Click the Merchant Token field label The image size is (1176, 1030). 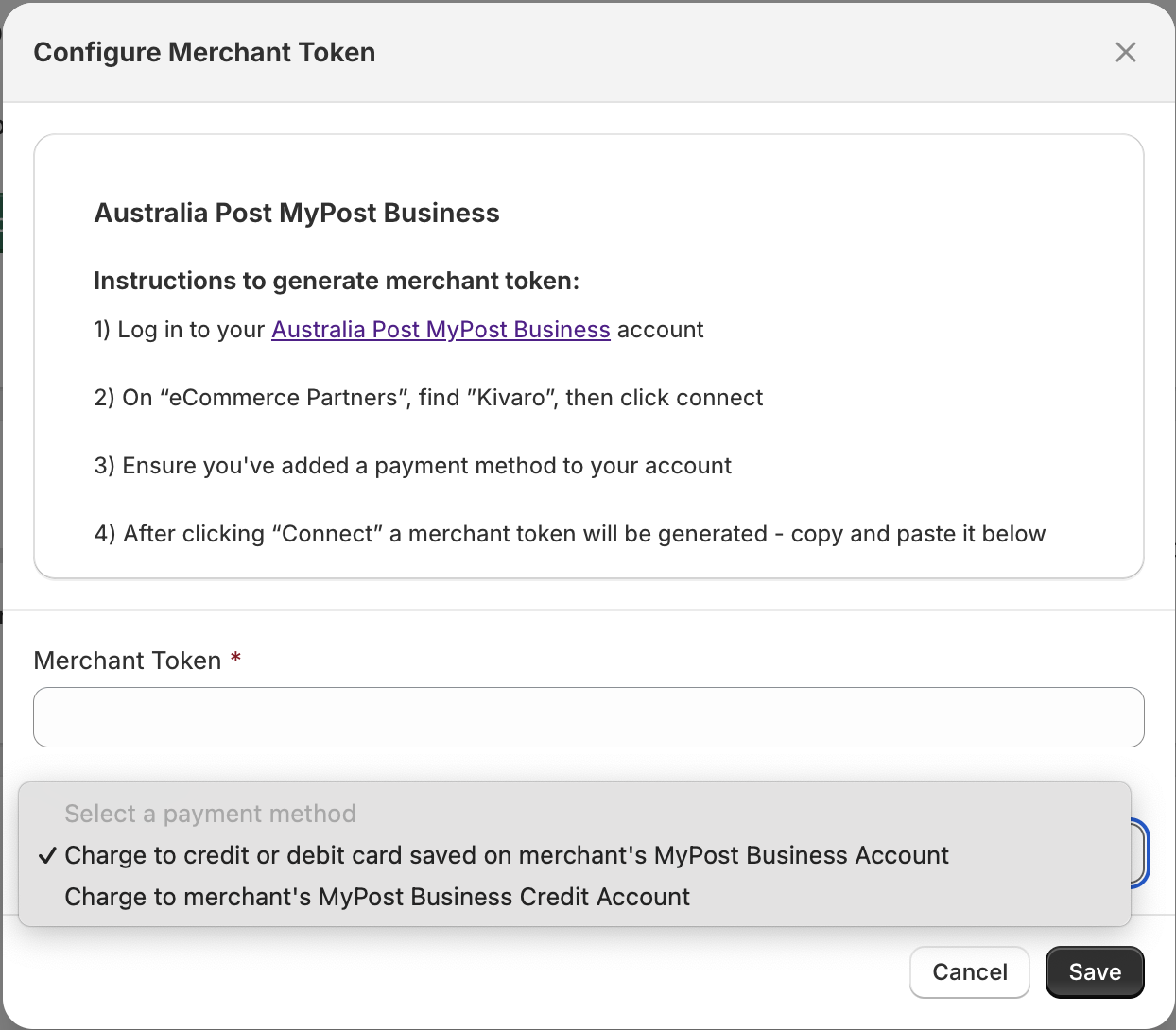point(129,660)
